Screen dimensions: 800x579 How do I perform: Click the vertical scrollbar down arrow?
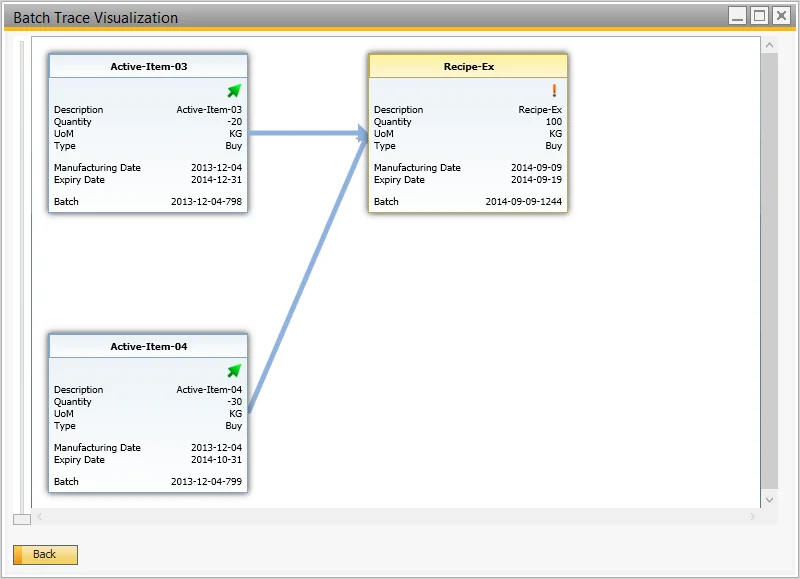[769, 500]
